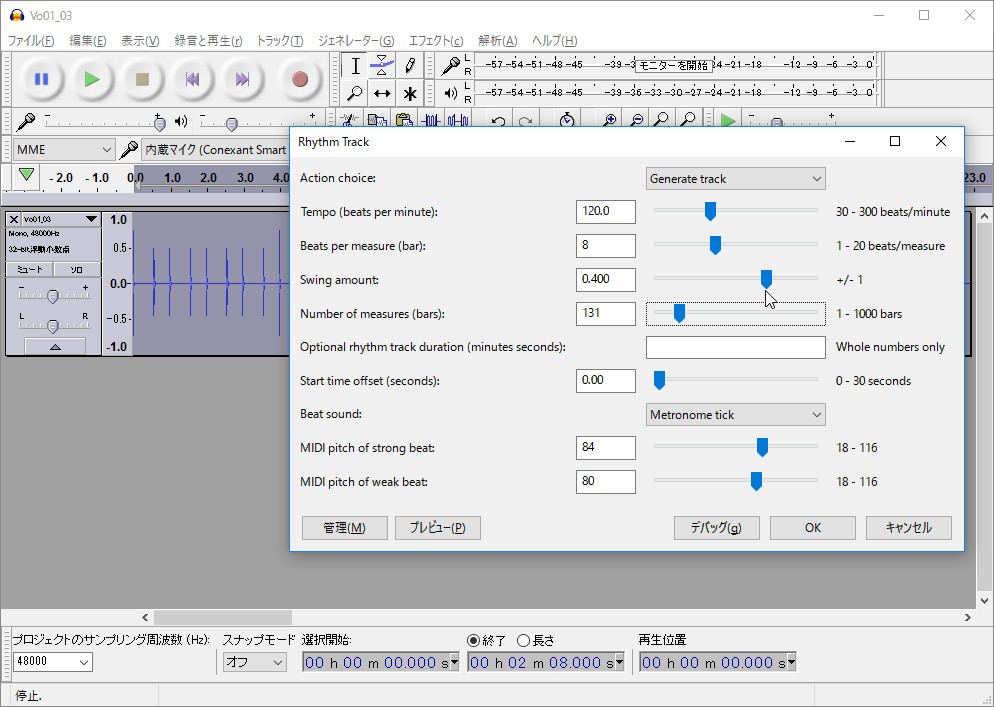Select the 長さ radio button

(523, 640)
